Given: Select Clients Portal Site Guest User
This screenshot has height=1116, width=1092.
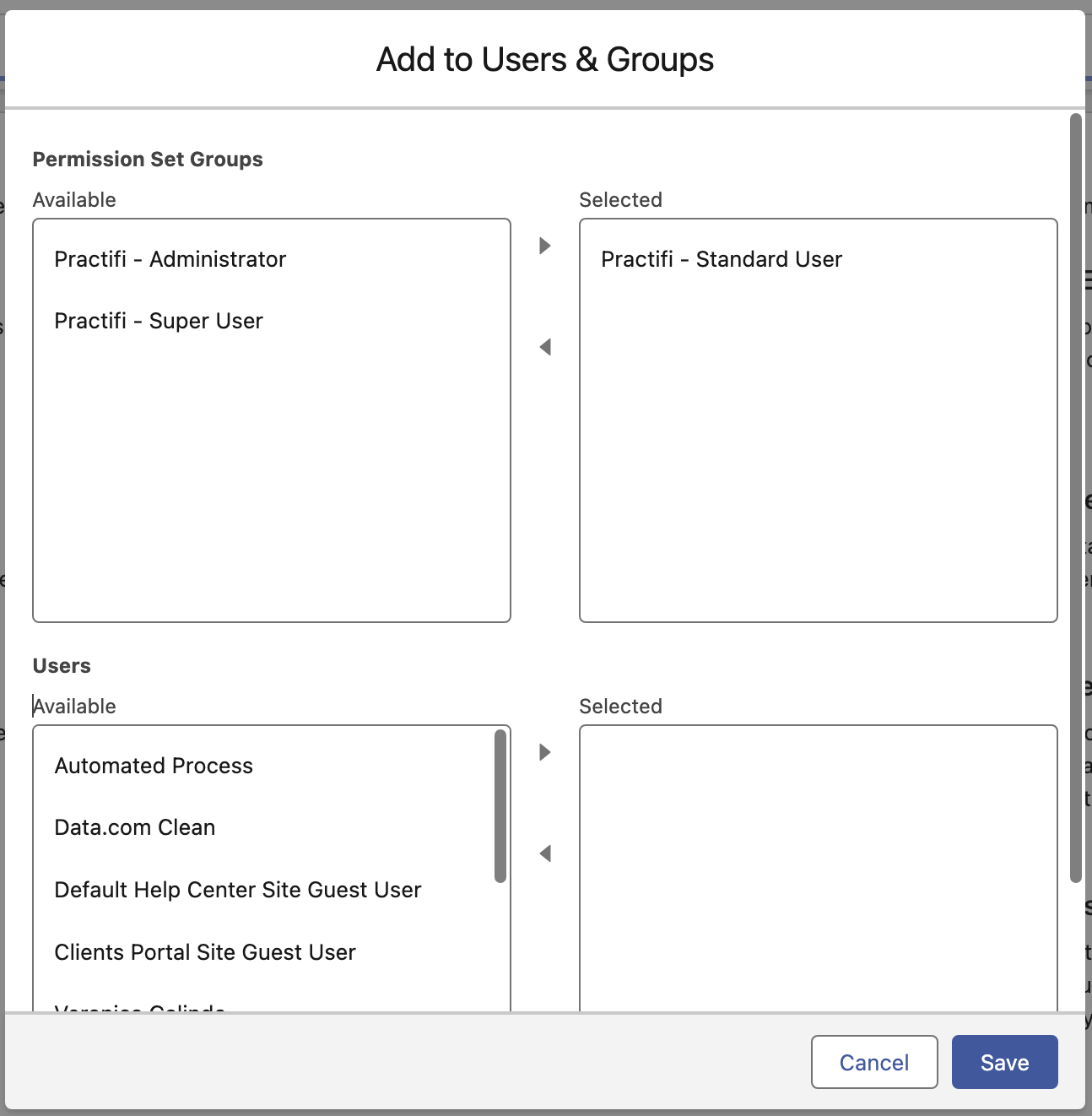Looking at the screenshot, I should 264,952.
